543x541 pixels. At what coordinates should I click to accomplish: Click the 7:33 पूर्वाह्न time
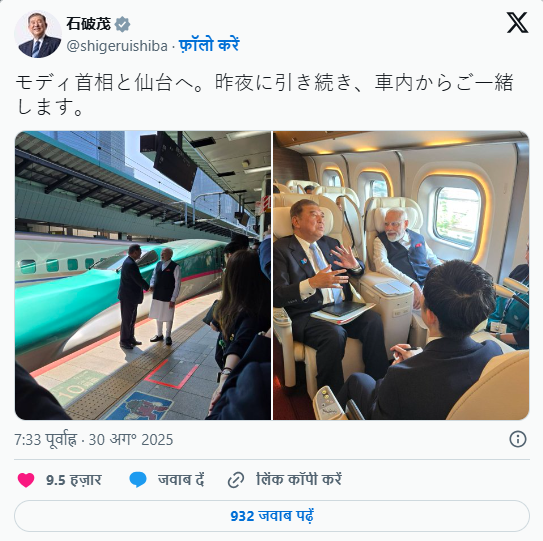pyautogui.click(x=46, y=440)
